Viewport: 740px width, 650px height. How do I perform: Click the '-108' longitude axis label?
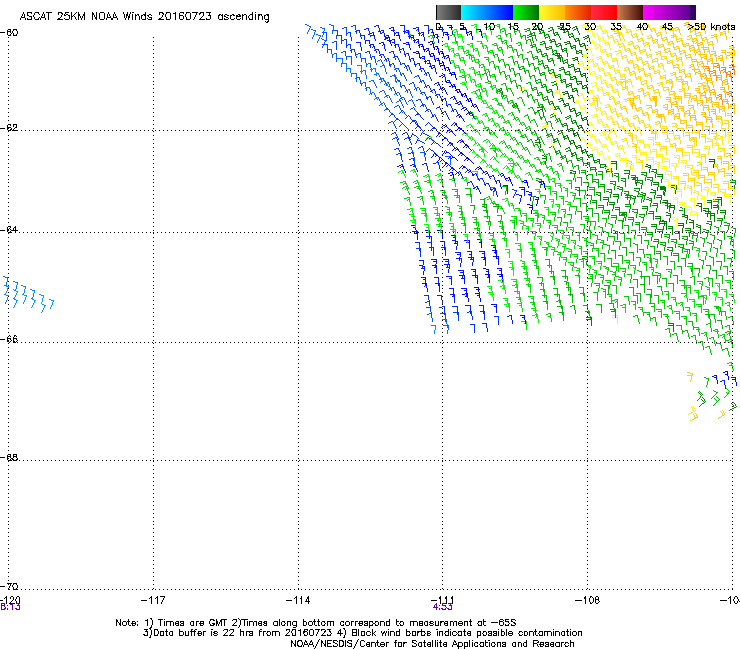pos(588,600)
